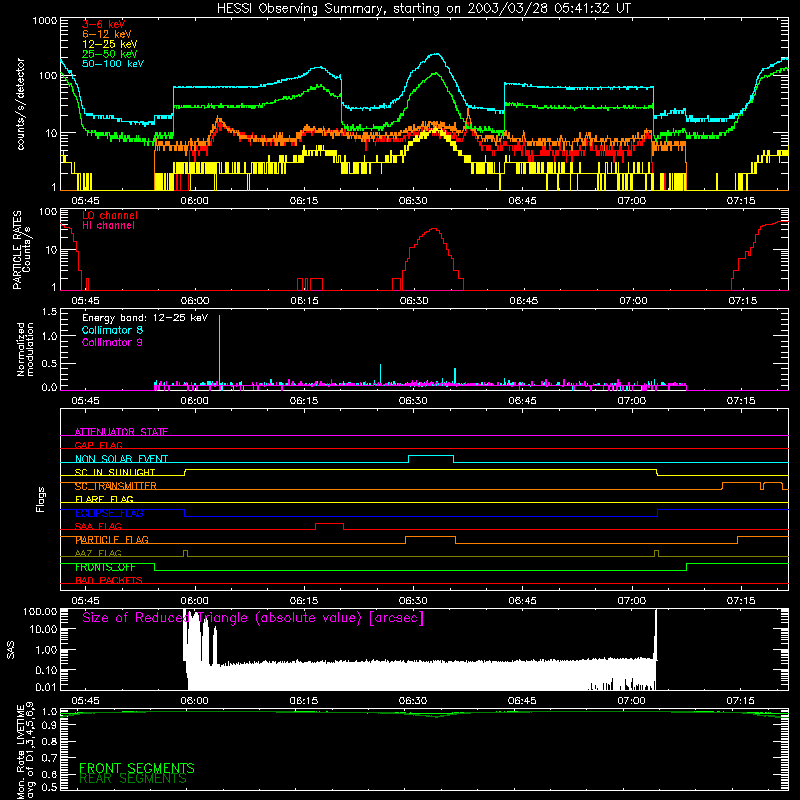Image resolution: width=800 pixels, height=800 pixels.
Task: Select the NON SOLAR EVENT flag label
Action: click(x=121, y=459)
